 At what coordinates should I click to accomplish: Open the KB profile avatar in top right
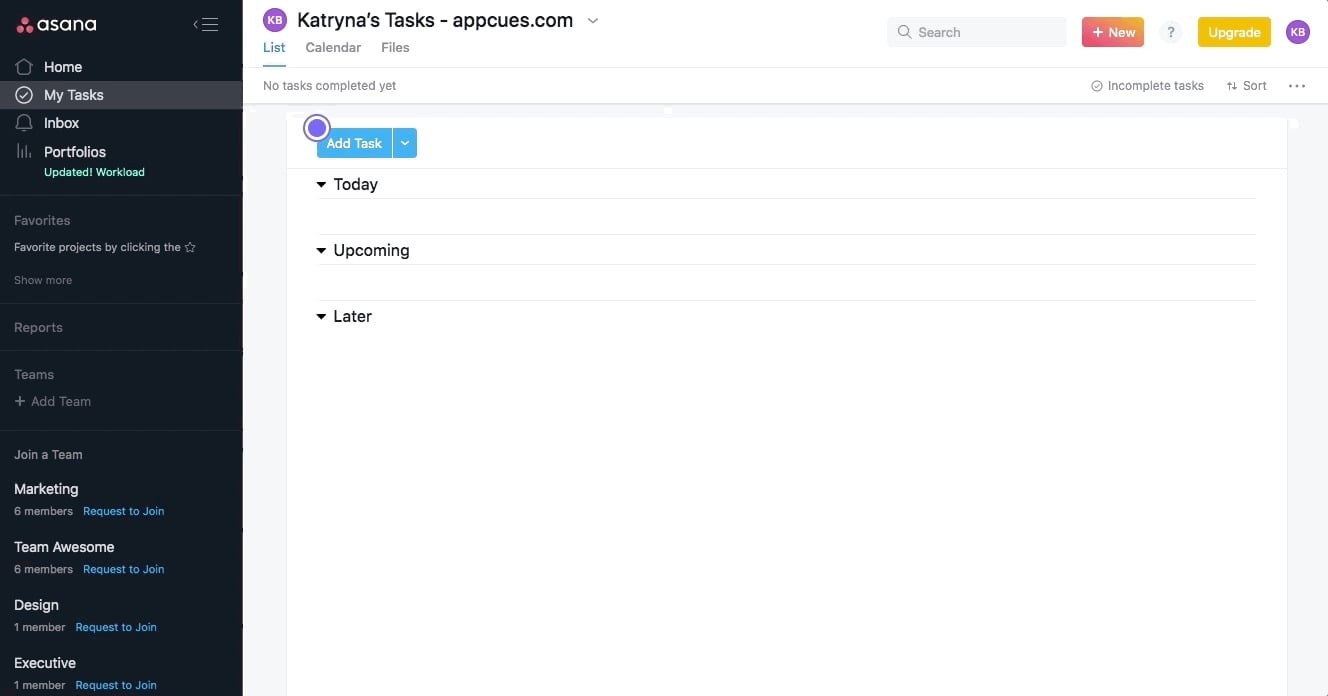pyautogui.click(x=1297, y=32)
